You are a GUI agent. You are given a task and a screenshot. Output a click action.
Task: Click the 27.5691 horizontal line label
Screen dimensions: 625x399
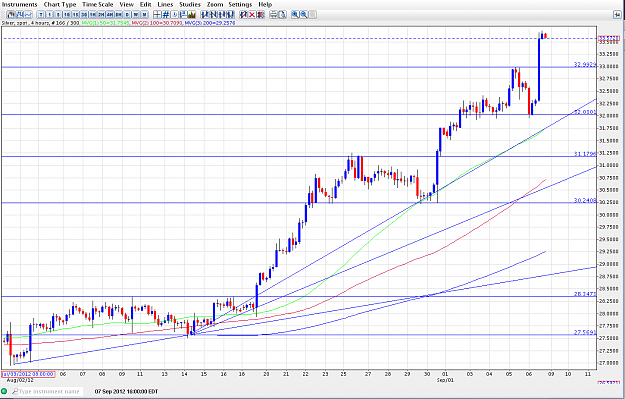click(585, 332)
